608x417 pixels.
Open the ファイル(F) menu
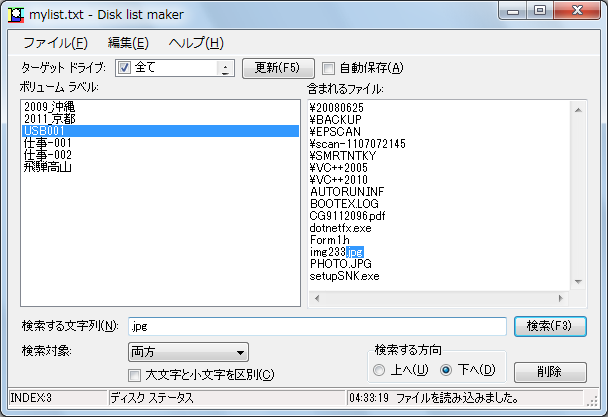point(55,43)
